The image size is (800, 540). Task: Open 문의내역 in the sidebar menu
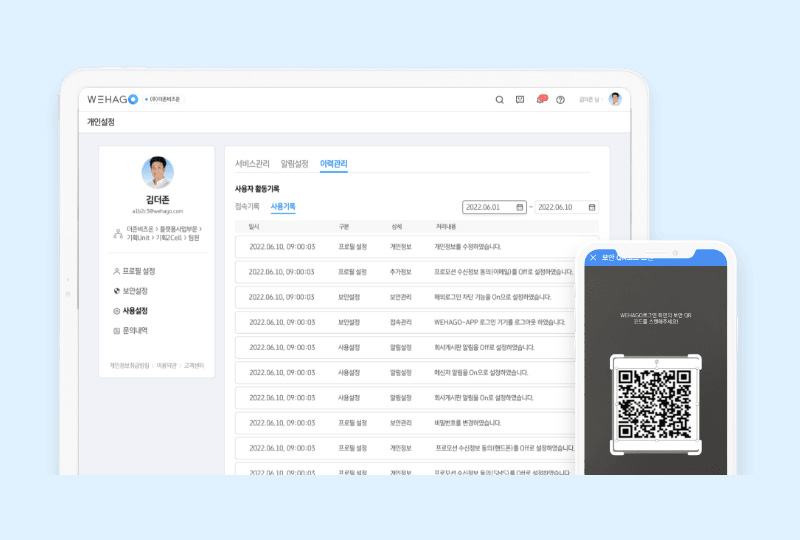[x=130, y=331]
